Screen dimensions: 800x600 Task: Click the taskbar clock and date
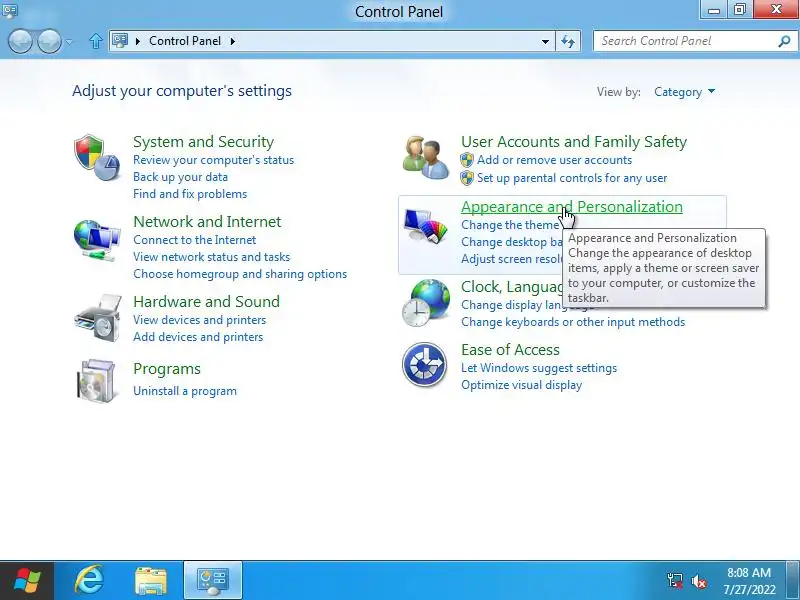[x=749, y=581]
